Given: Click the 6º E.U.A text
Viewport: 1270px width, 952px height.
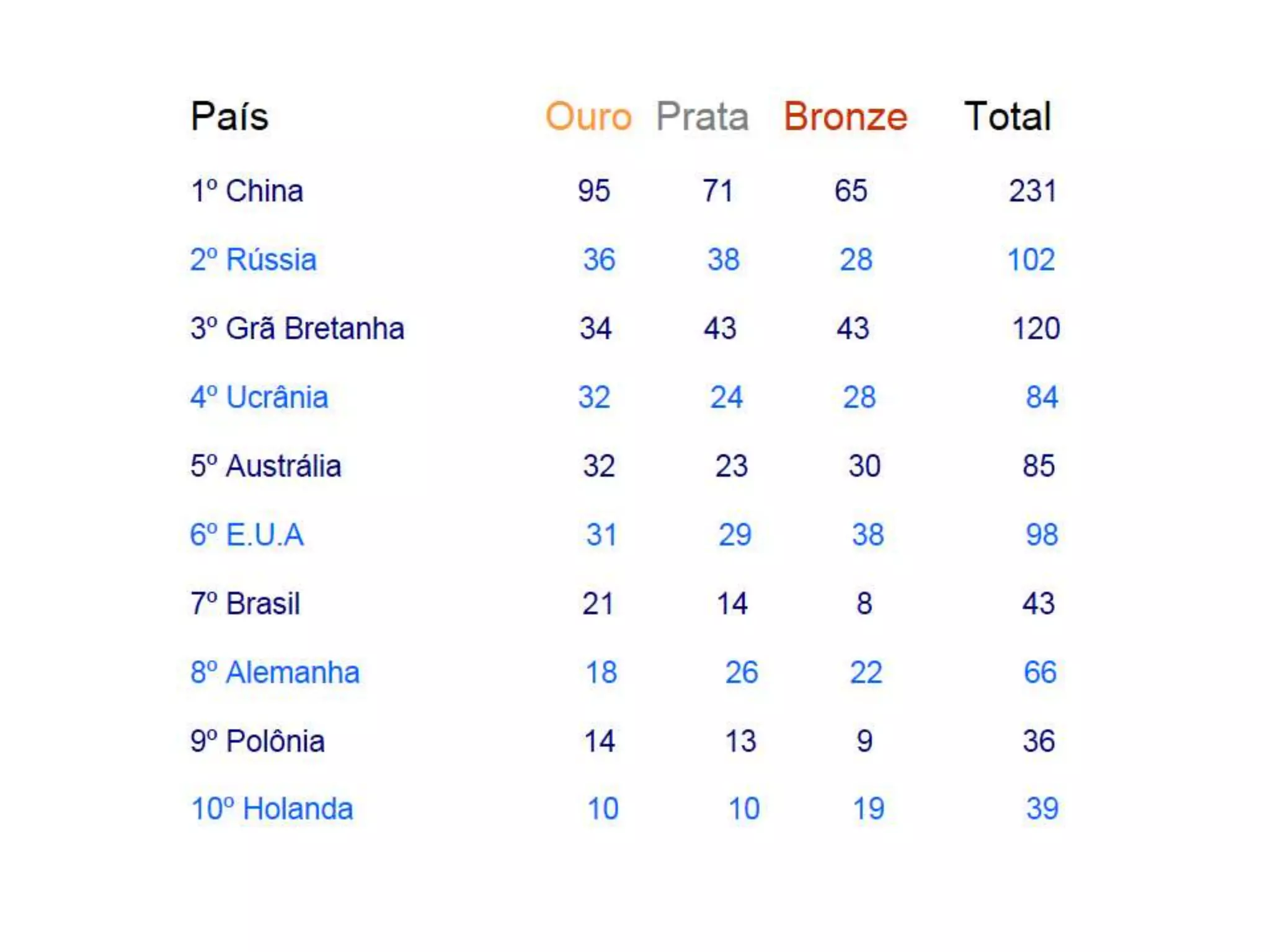Looking at the screenshot, I should 247,535.
